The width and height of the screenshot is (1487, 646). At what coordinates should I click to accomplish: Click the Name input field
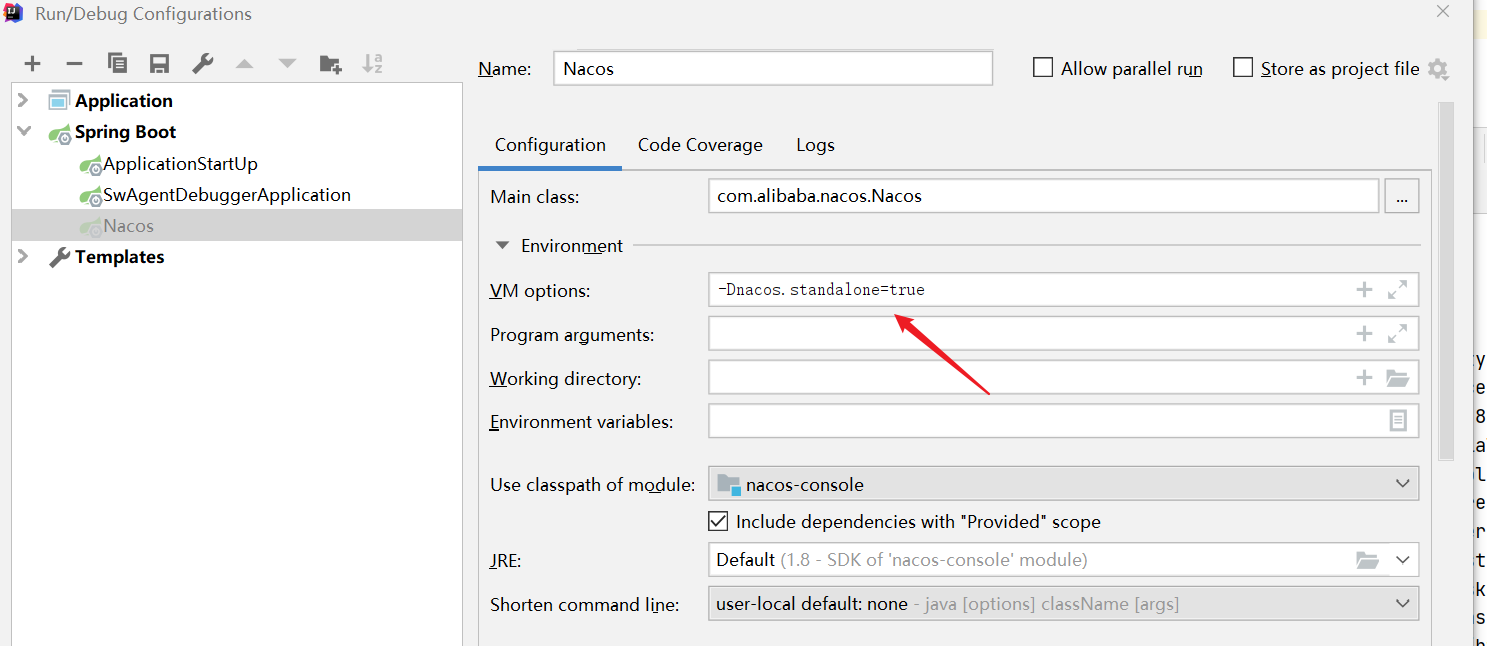772,69
